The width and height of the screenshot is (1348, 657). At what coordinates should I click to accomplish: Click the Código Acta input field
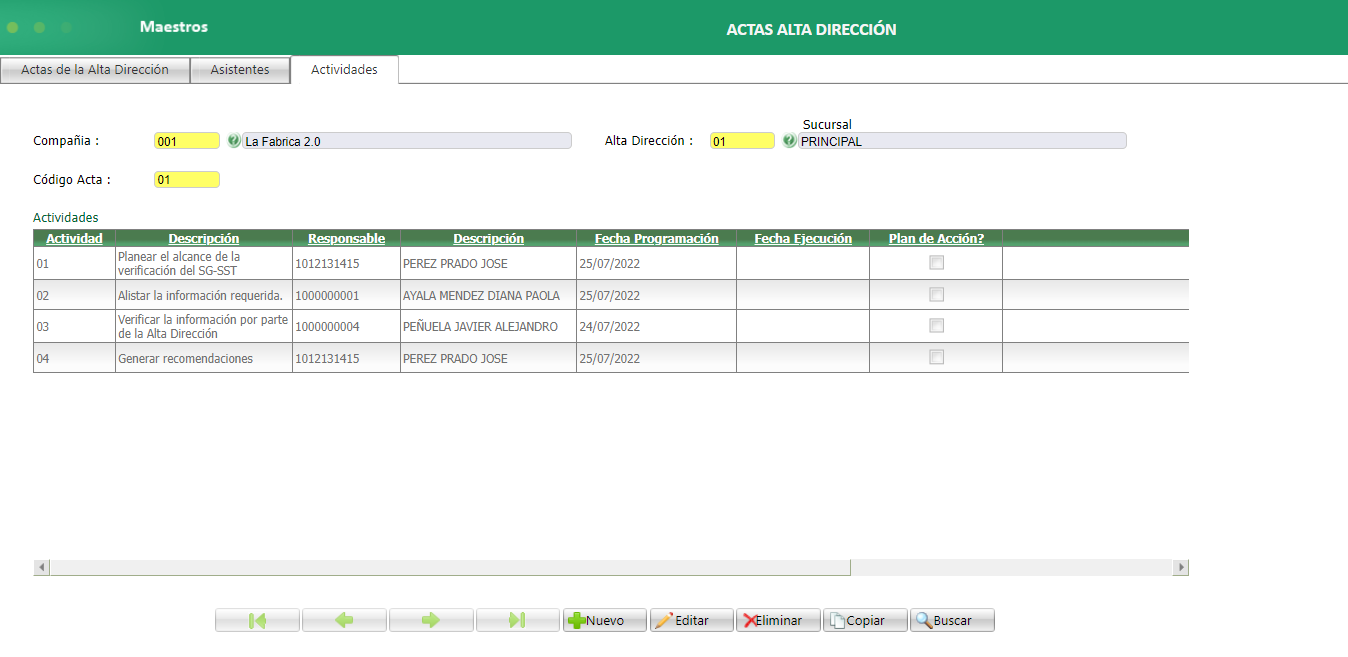187,180
